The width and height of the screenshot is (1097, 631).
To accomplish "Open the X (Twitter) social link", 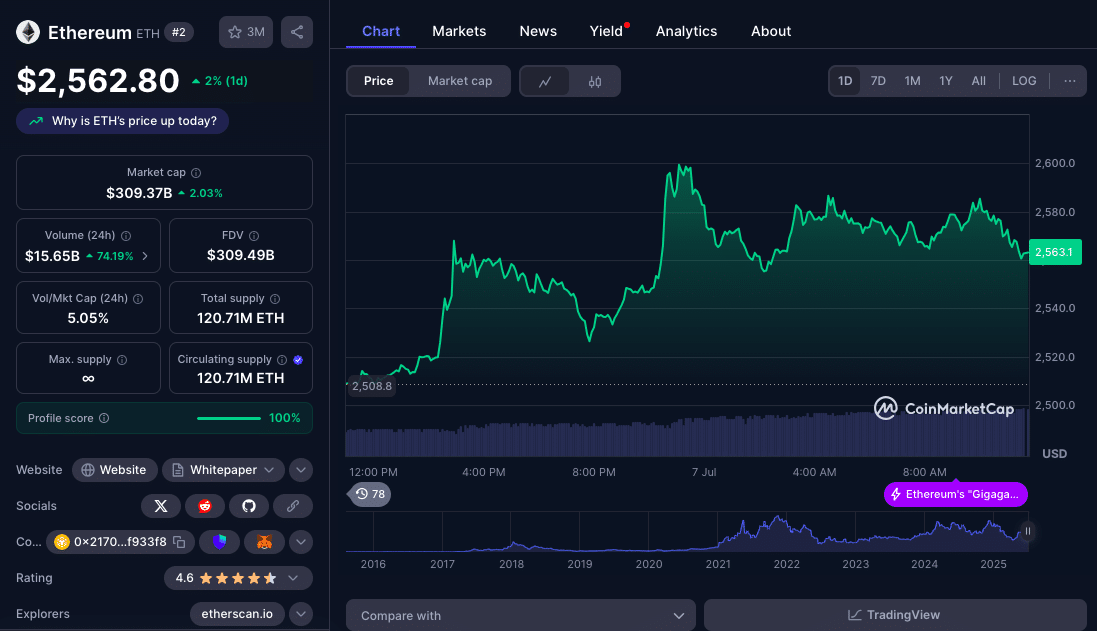I will coord(161,506).
